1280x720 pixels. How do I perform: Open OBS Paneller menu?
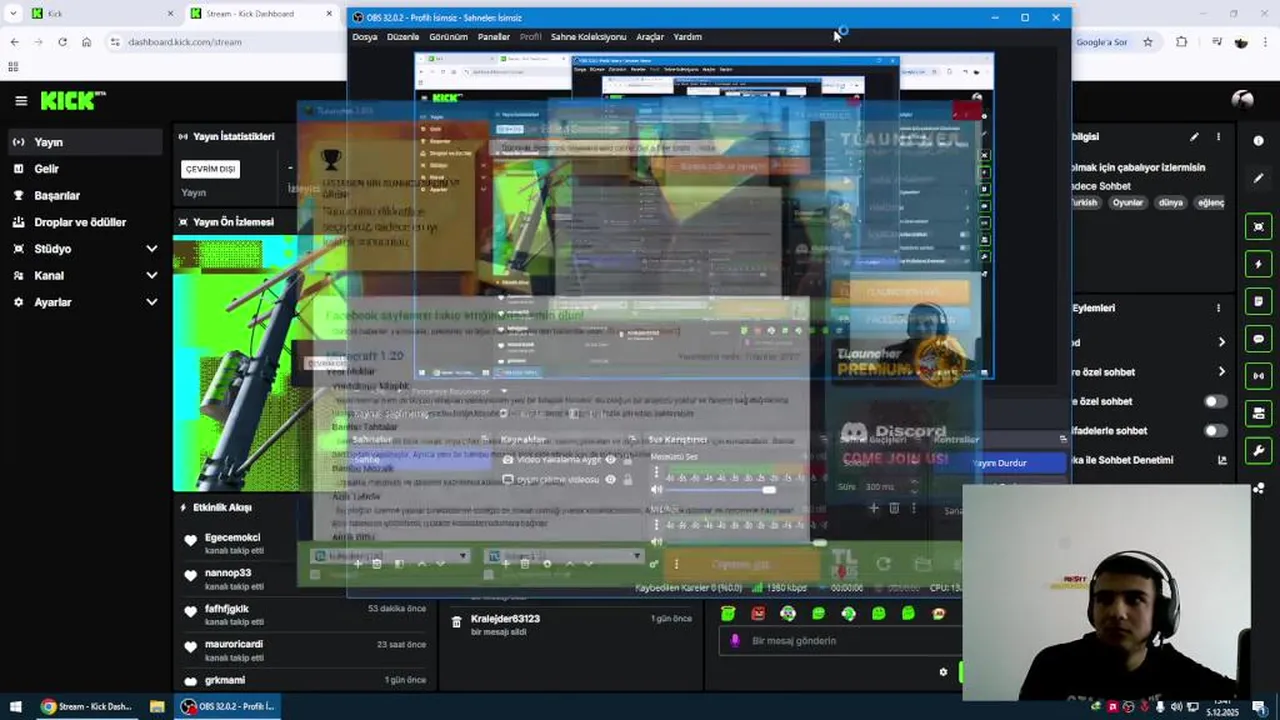[x=494, y=37]
